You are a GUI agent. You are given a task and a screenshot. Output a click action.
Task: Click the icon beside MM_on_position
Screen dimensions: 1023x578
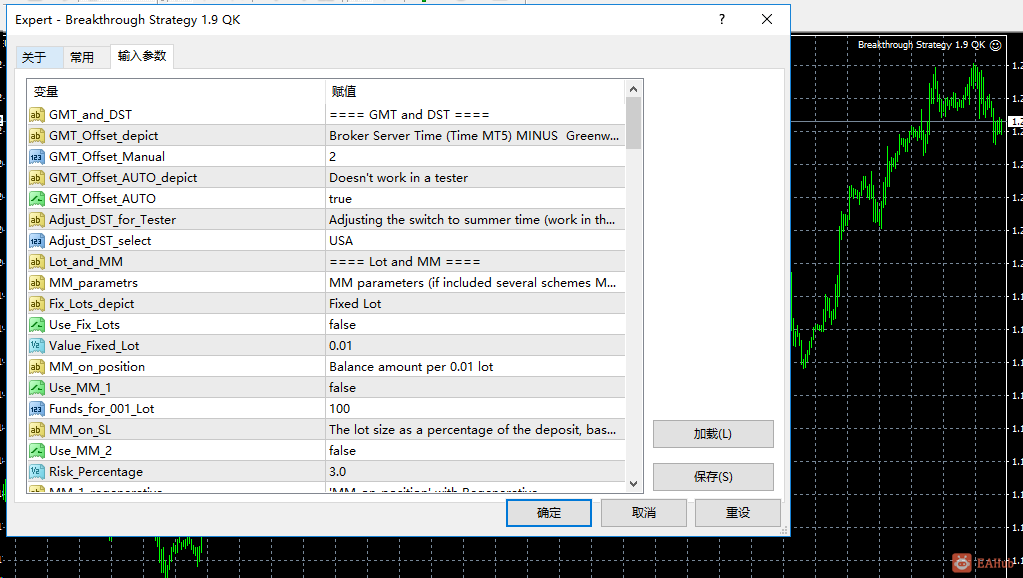point(37,367)
